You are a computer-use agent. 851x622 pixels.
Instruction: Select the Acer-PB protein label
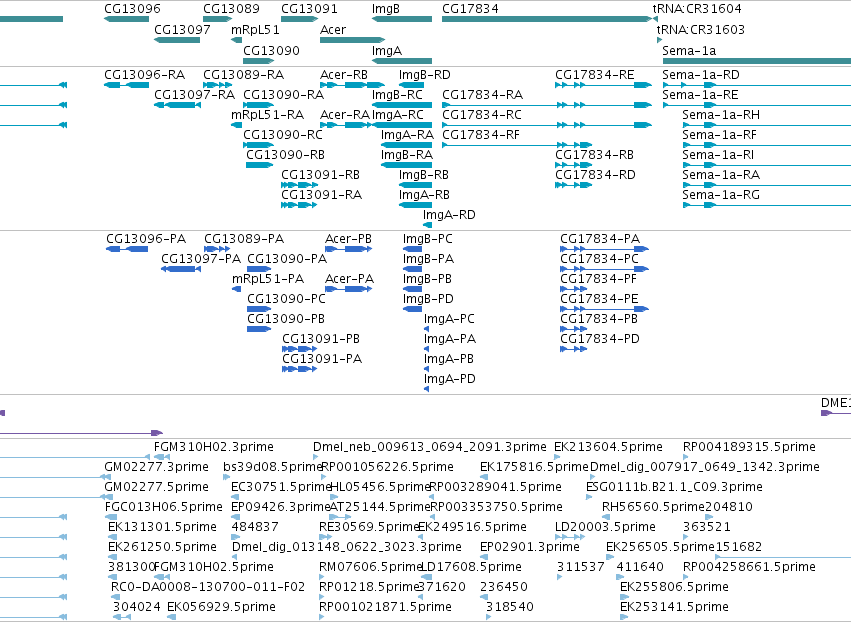(348, 239)
